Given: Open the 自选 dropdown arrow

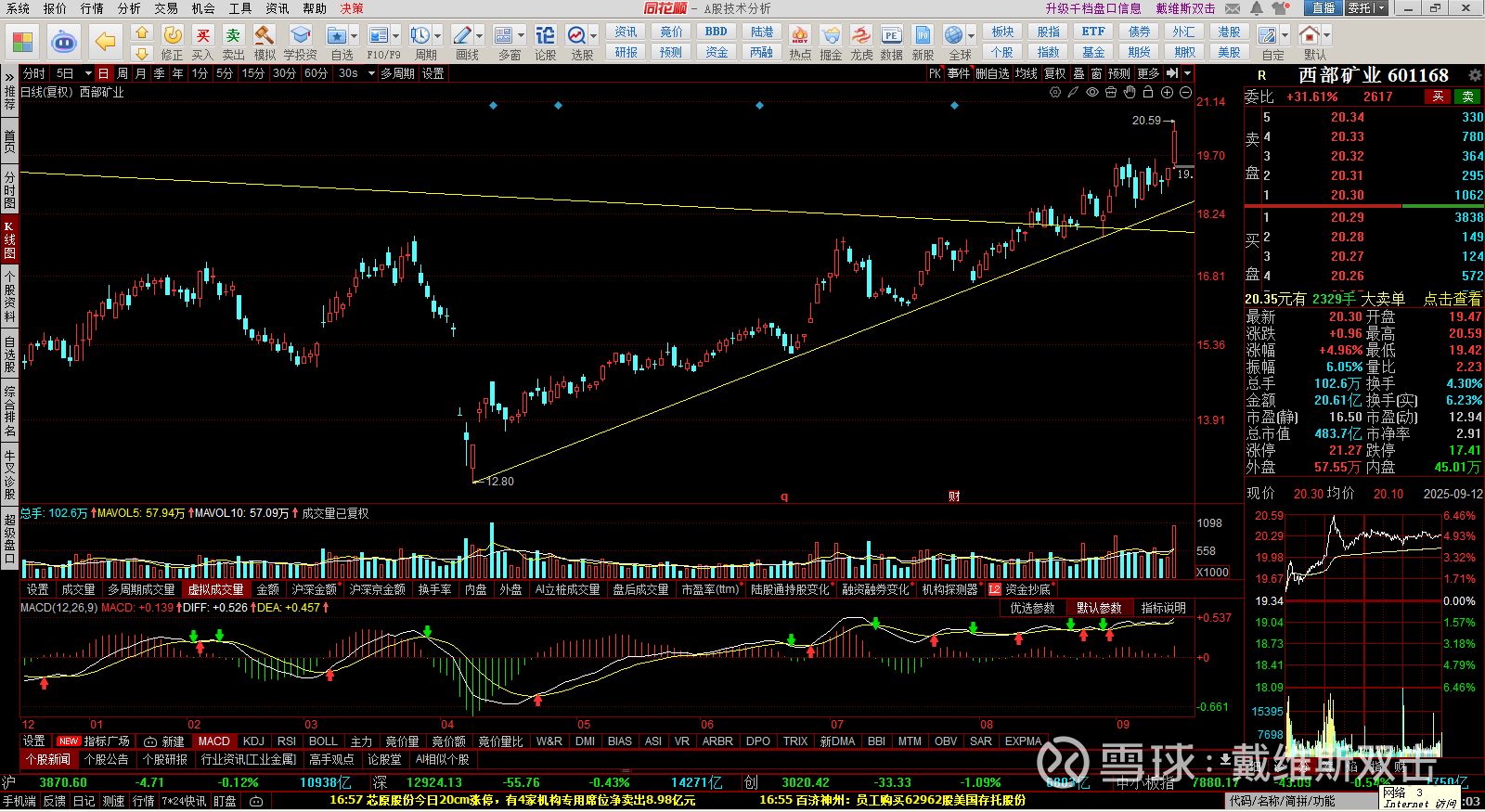Looking at the screenshot, I should [355, 36].
